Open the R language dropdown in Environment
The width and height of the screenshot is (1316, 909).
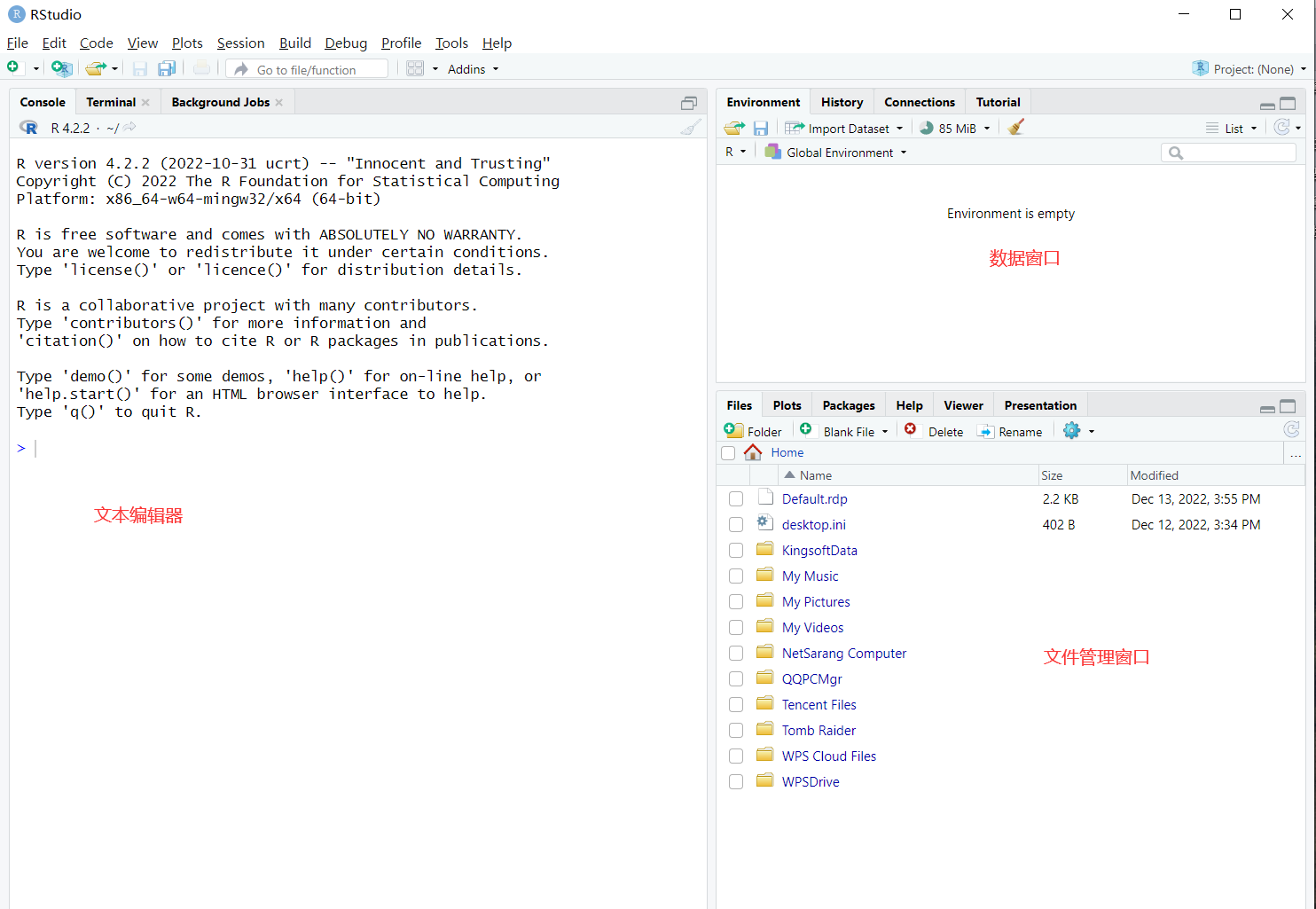pos(736,153)
